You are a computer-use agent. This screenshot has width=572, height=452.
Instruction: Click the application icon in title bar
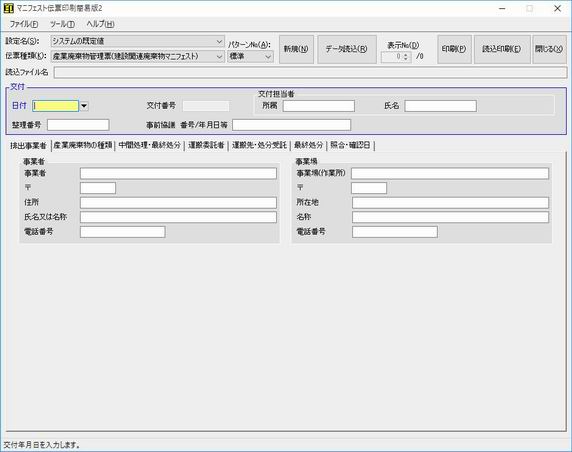(8, 8)
